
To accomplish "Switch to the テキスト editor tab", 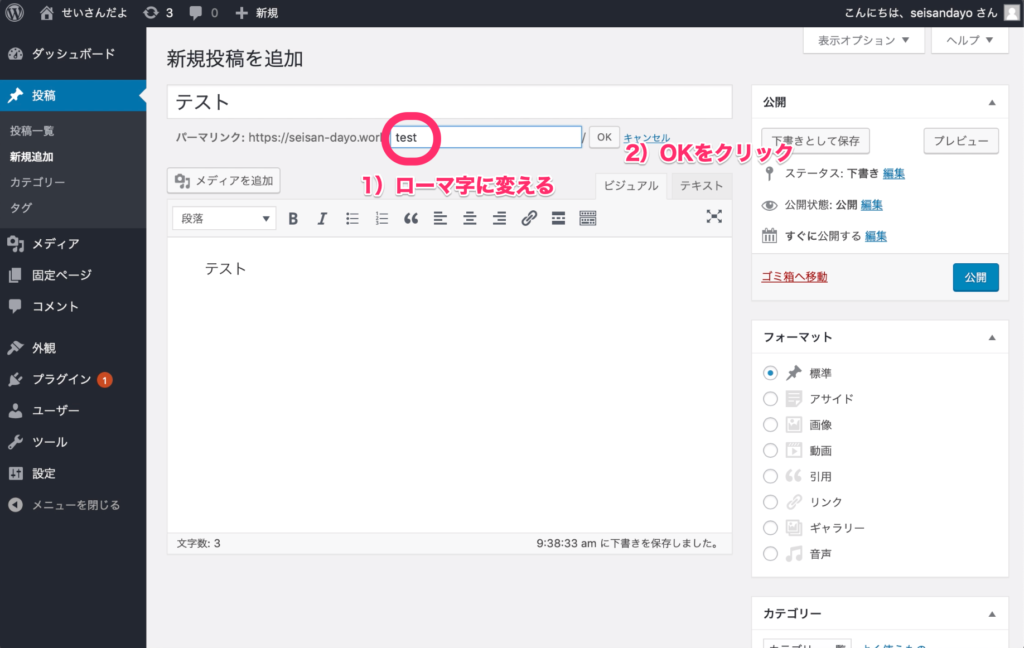I will [701, 186].
